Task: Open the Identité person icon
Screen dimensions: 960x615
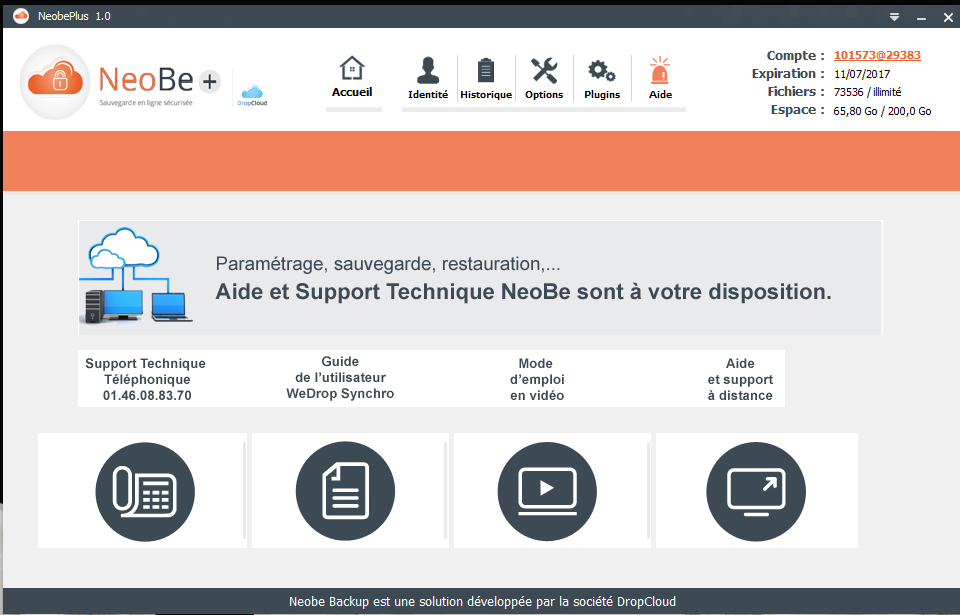Action: point(428,71)
